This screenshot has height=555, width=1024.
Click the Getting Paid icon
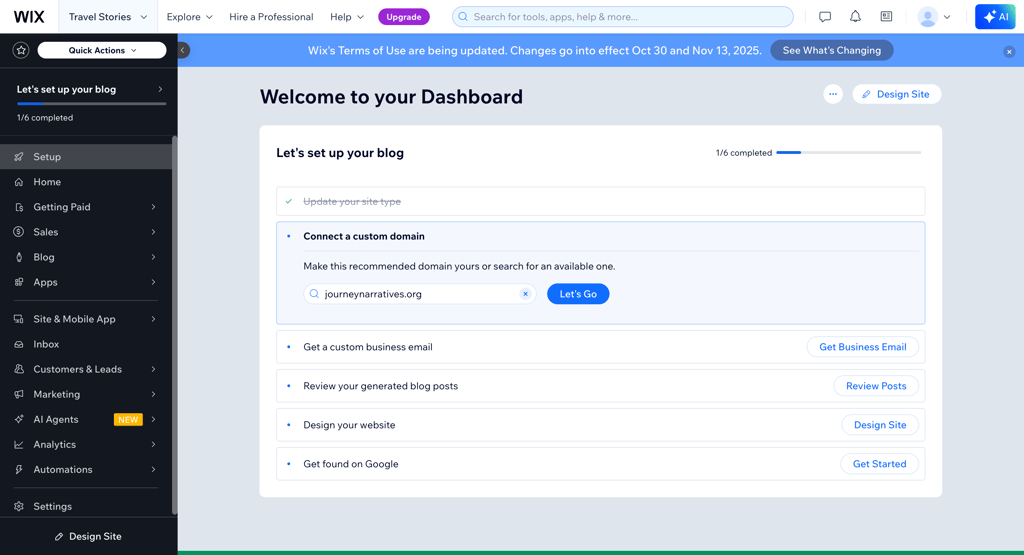[x=19, y=207]
